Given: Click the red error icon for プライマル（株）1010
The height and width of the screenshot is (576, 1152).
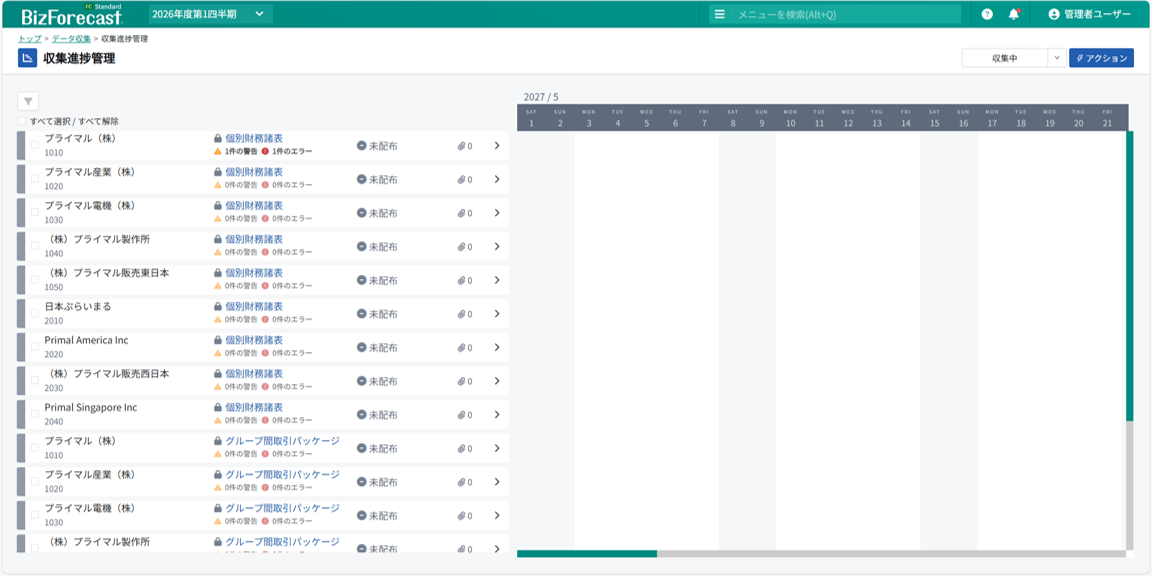Looking at the screenshot, I should [265, 151].
